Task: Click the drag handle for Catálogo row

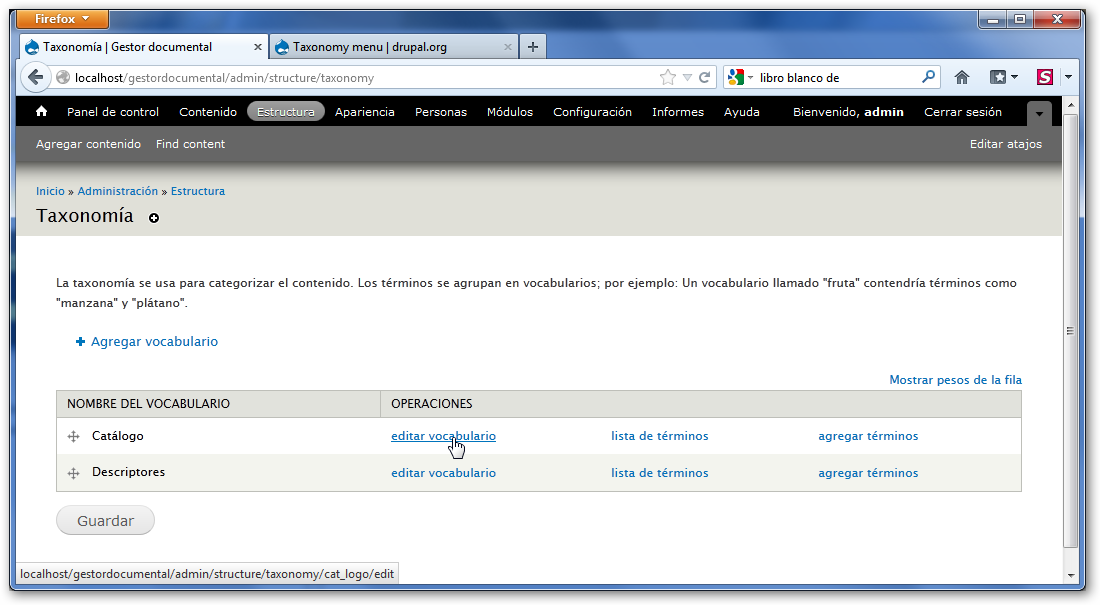Action: coord(73,437)
